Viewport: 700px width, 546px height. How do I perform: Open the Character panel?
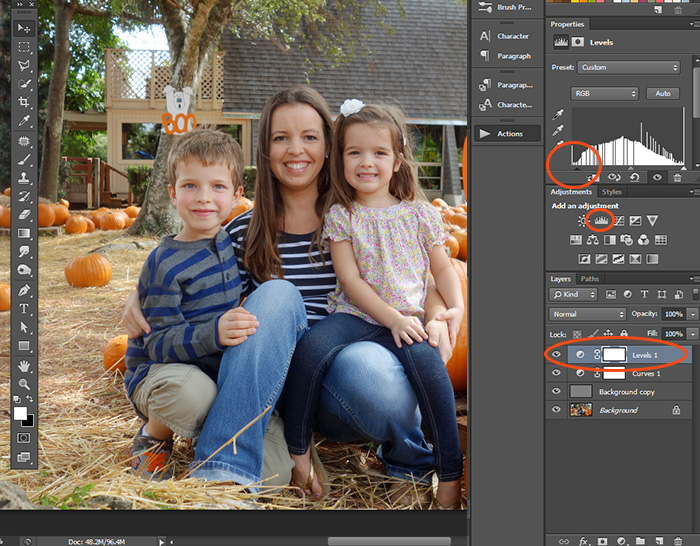[507, 36]
